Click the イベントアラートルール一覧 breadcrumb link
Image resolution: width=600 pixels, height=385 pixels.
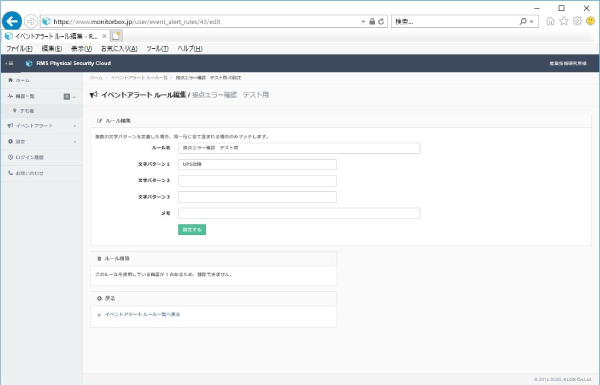[139, 78]
